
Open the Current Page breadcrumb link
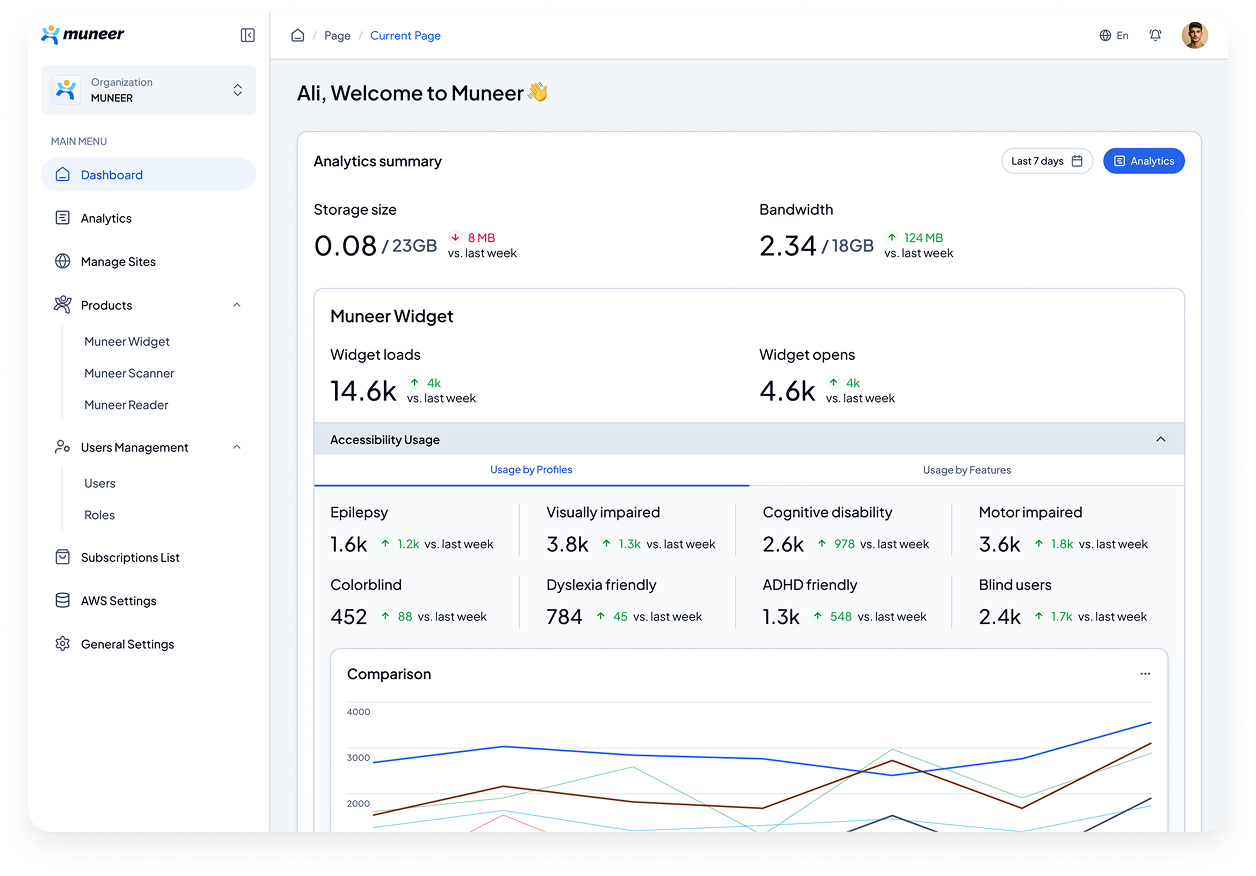coord(405,35)
